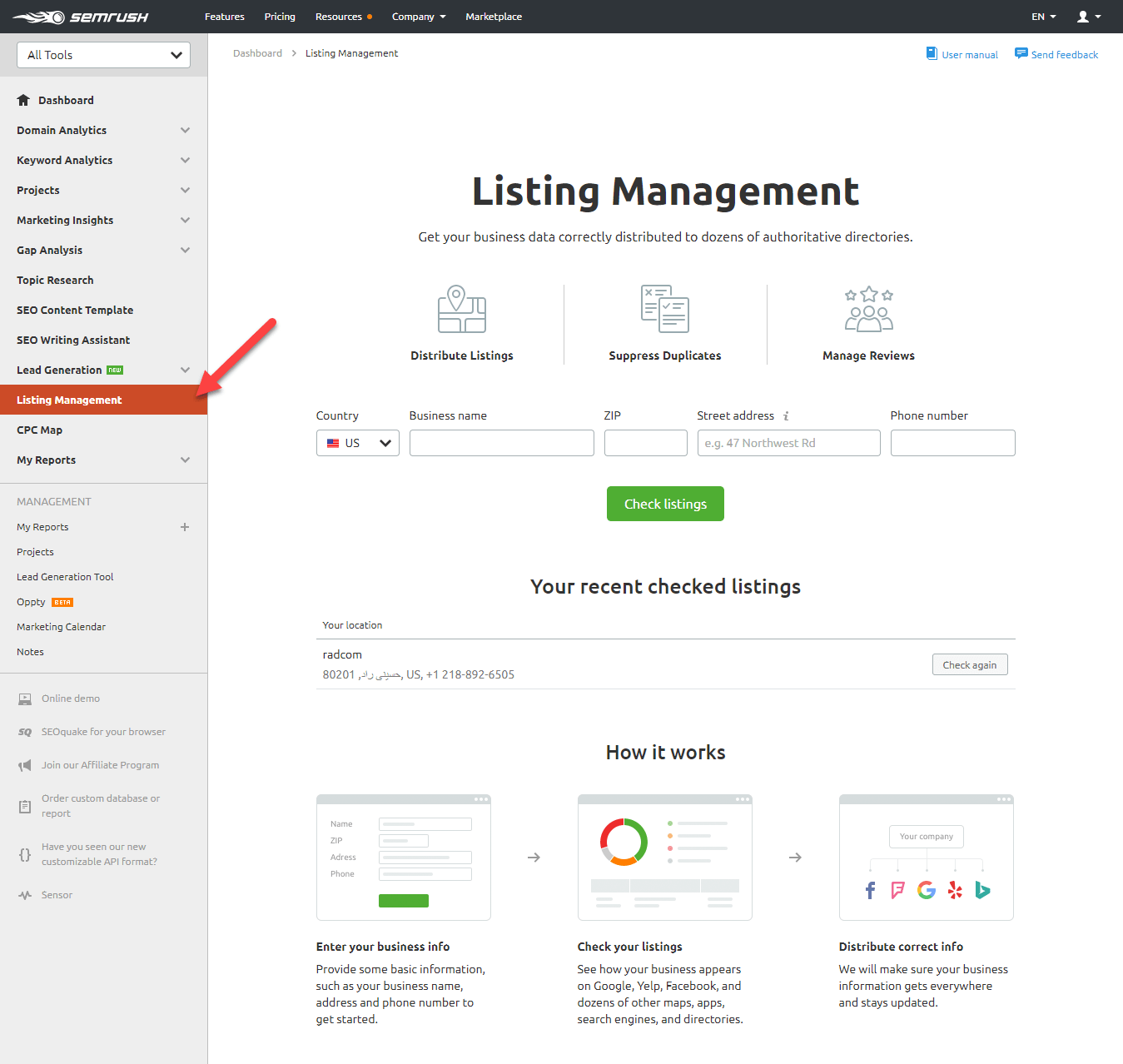Click the Bing icon in the distribution graphic
This screenshot has width=1123, height=1064.
tap(982, 889)
